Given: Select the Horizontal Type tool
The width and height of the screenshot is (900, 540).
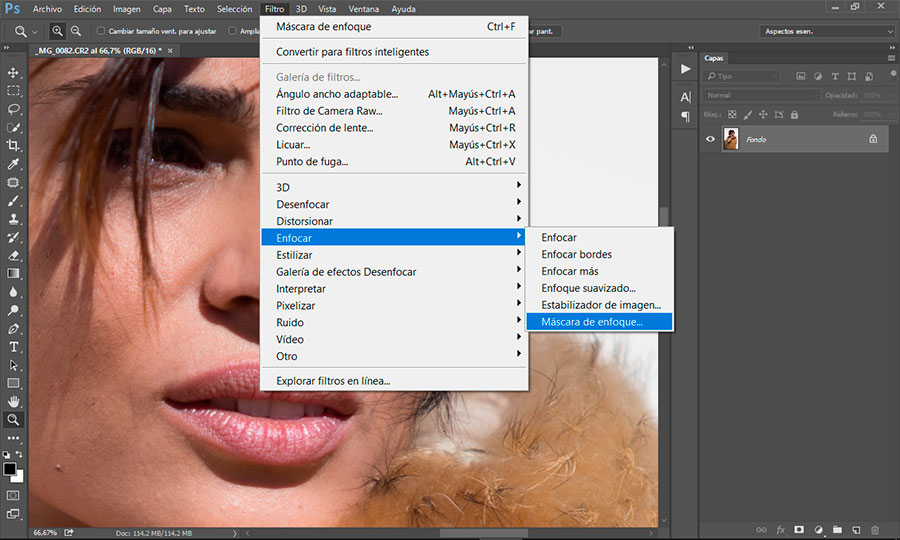Looking at the screenshot, I should [14, 347].
